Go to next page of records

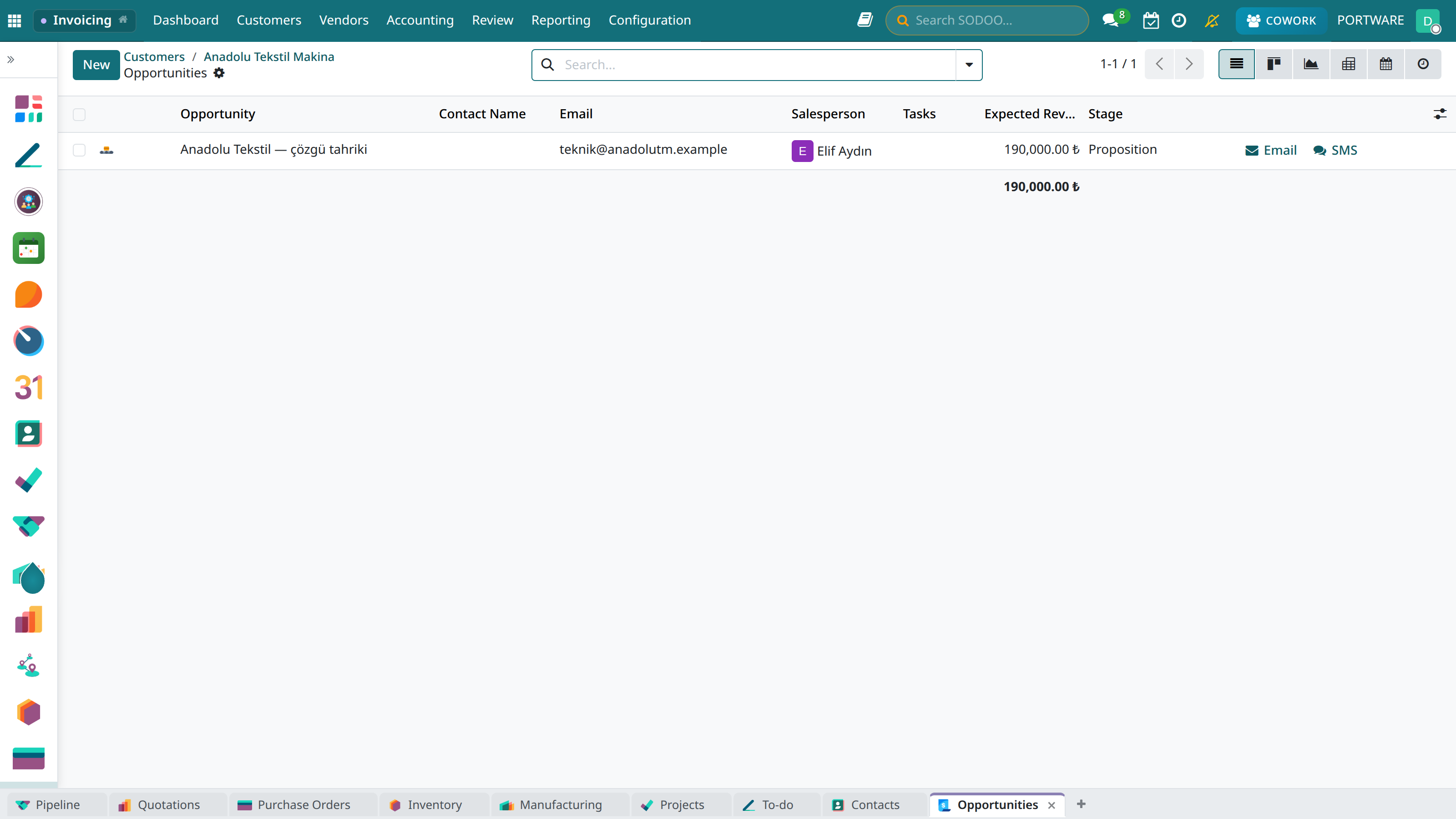tap(1189, 65)
